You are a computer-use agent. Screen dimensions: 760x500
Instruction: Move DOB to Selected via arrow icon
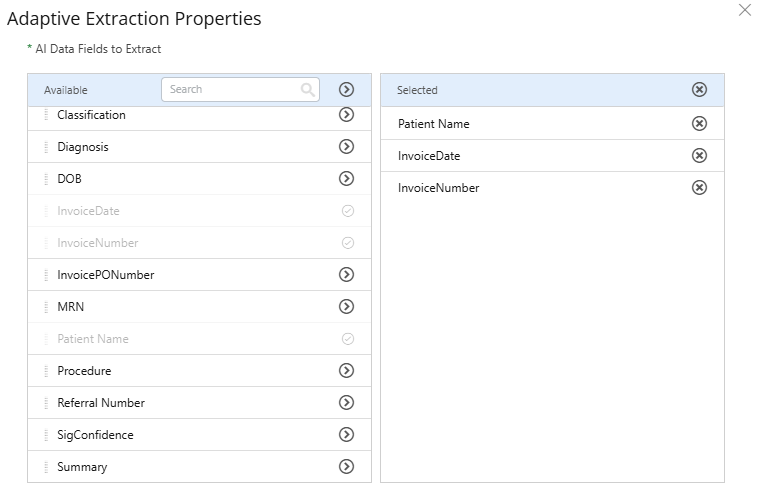[347, 179]
